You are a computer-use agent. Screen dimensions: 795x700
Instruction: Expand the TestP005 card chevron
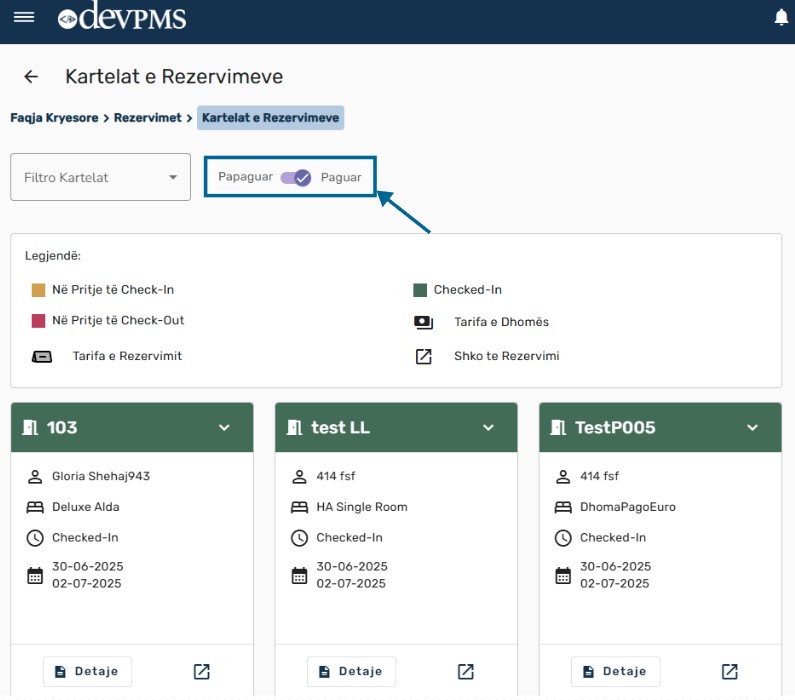tap(753, 428)
